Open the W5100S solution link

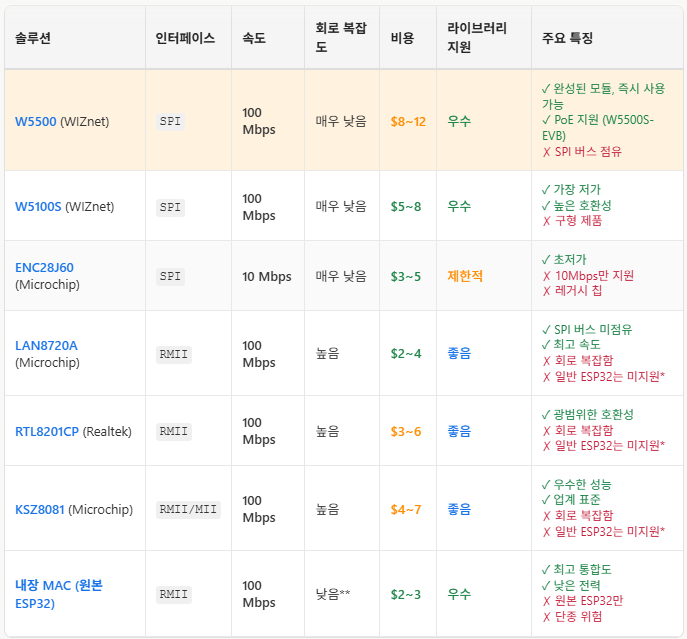[x=38, y=206]
